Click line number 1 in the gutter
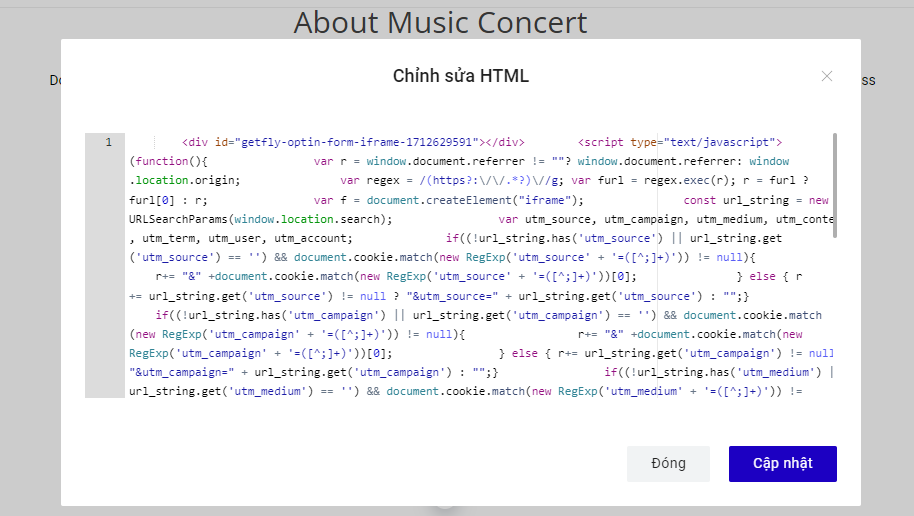 tap(108, 142)
